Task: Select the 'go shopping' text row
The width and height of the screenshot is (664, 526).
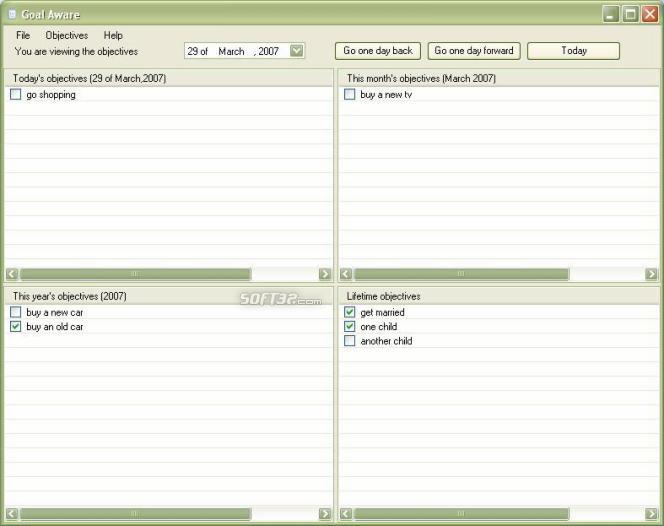Action: (x=51, y=94)
